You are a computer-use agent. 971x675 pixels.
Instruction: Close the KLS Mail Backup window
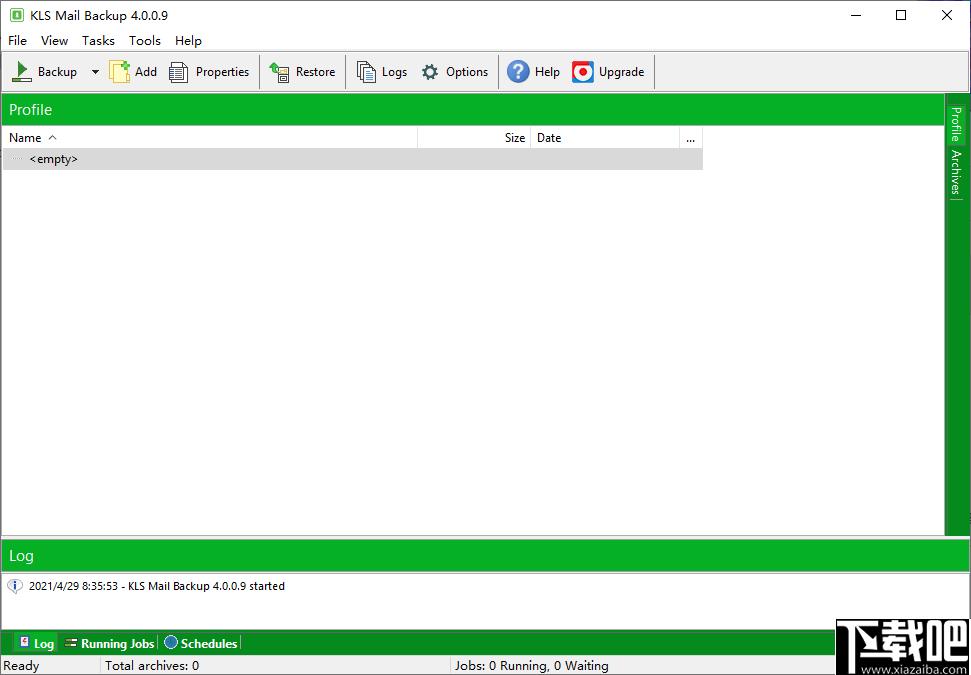pyautogui.click(x=947, y=15)
